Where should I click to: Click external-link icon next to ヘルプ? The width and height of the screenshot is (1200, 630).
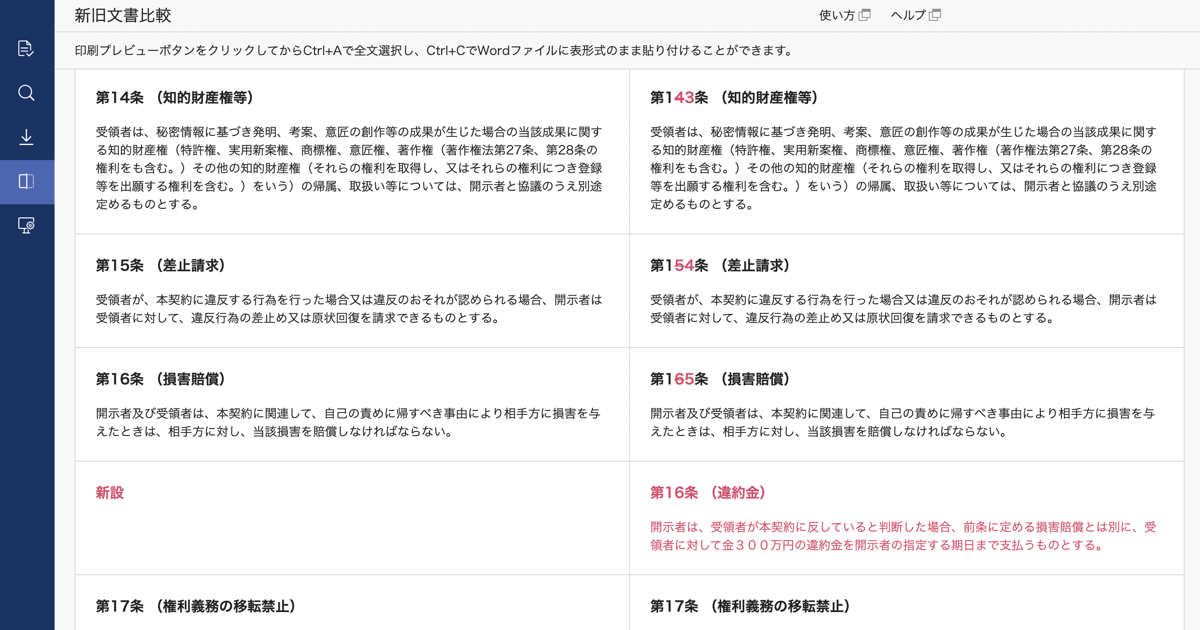(x=935, y=15)
